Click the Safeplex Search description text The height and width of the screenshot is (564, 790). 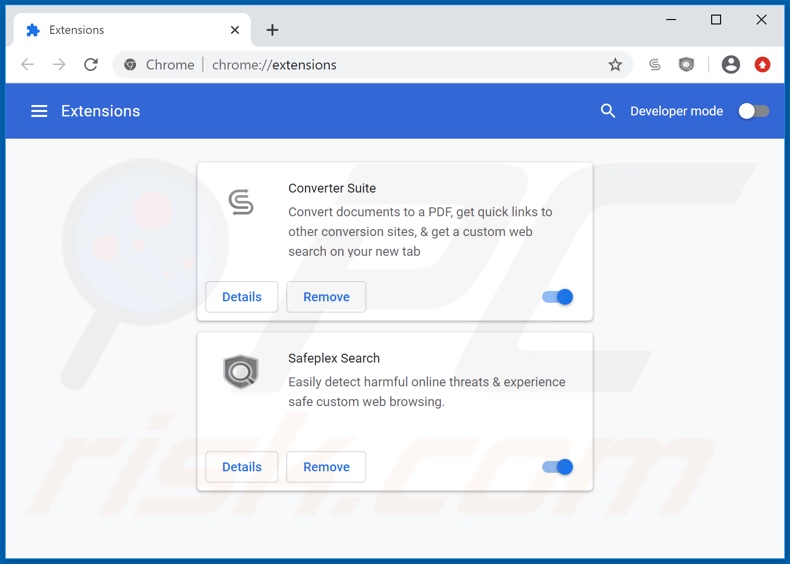coord(427,392)
